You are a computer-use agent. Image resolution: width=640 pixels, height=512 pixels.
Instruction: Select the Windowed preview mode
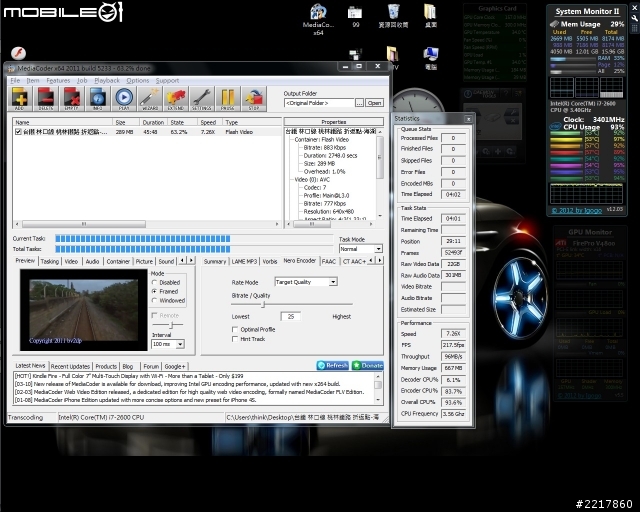(154, 300)
